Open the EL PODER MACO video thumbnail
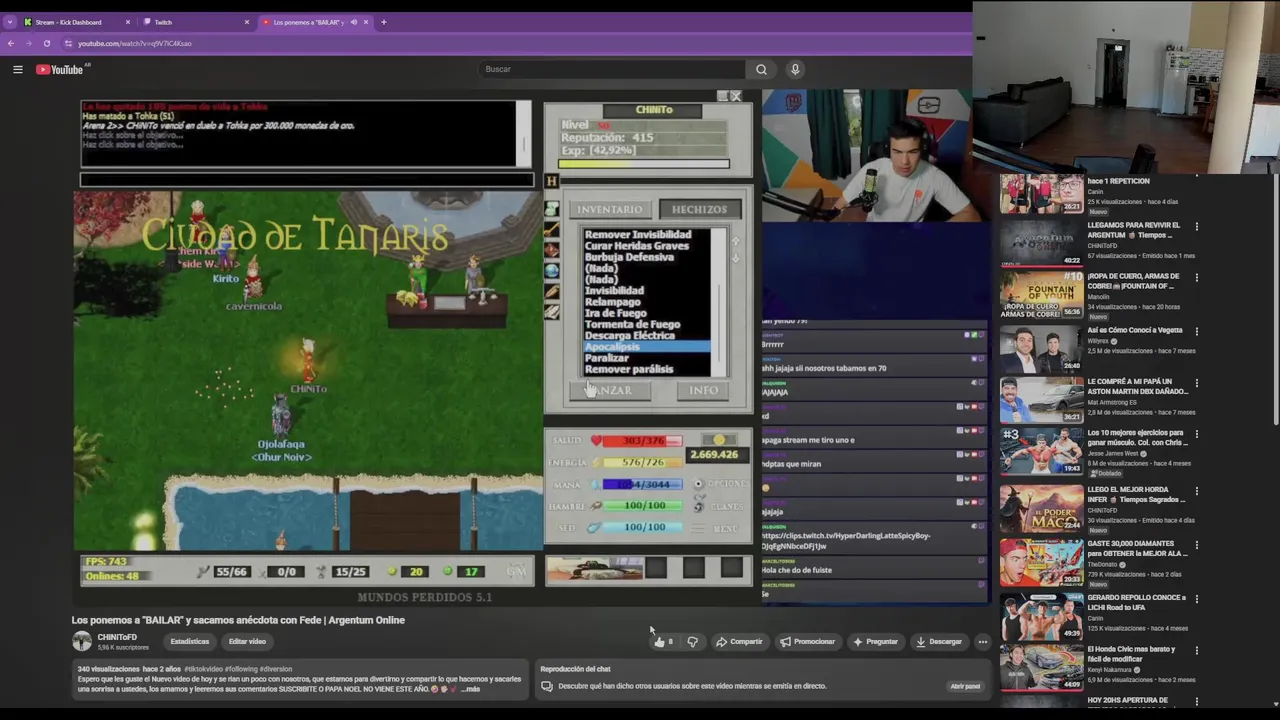Viewport: 1280px width, 720px height. pyautogui.click(x=1041, y=508)
